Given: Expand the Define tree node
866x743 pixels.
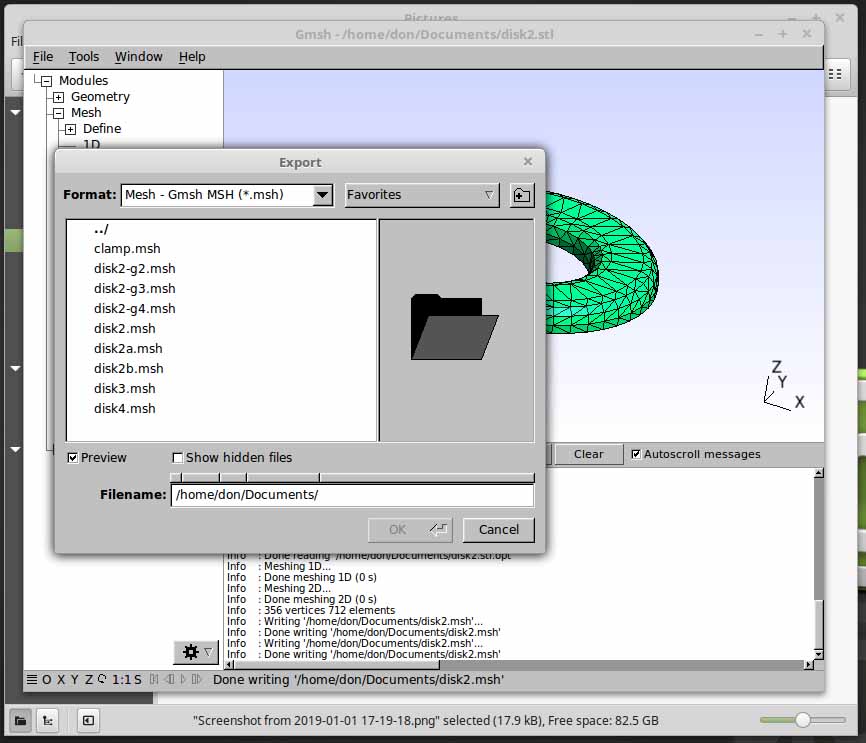Looking at the screenshot, I should (70, 129).
